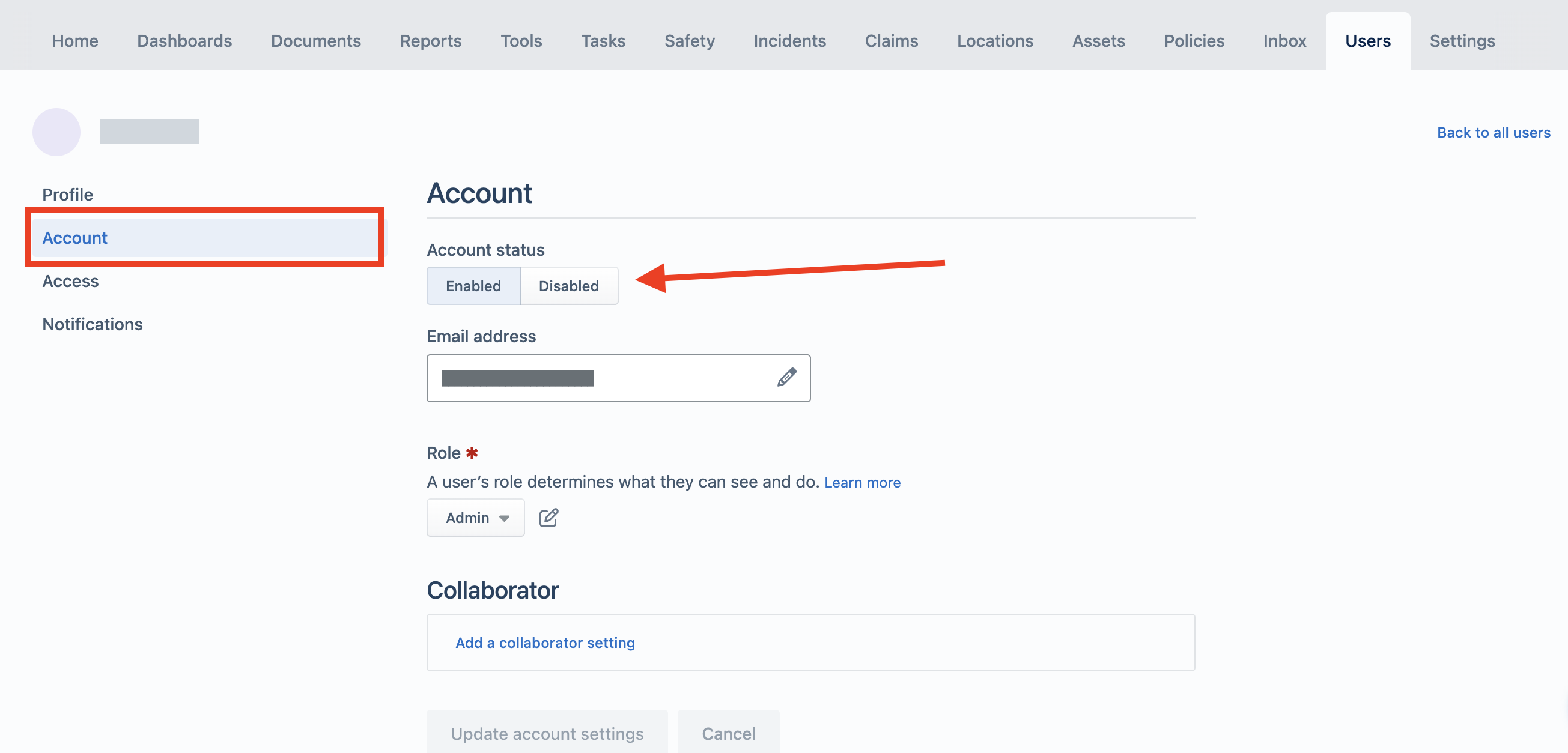
Task: Click the Back to all users link
Action: point(1493,132)
